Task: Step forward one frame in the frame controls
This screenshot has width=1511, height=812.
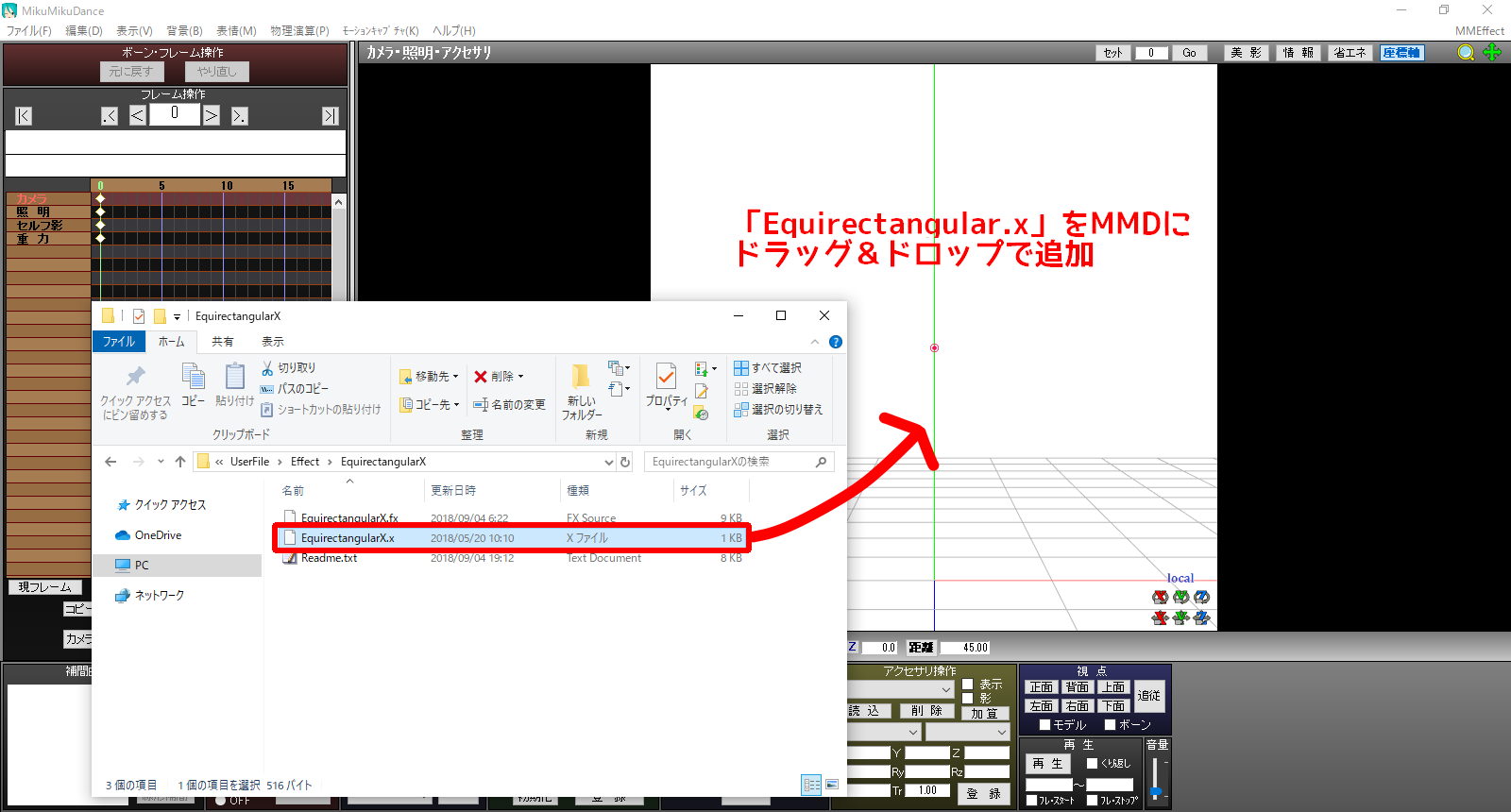Action: (212, 115)
